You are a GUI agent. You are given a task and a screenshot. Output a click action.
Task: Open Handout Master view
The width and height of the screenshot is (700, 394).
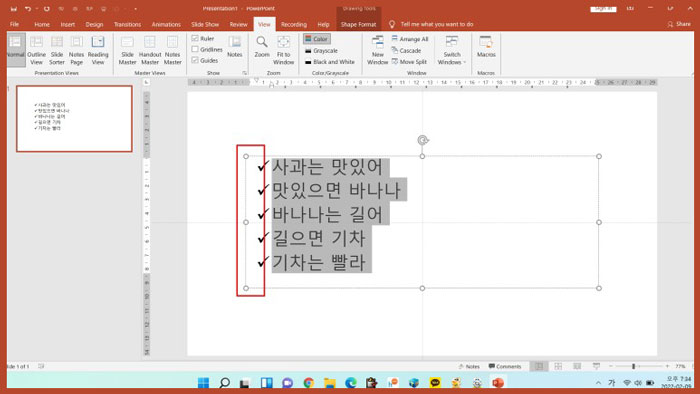click(150, 50)
